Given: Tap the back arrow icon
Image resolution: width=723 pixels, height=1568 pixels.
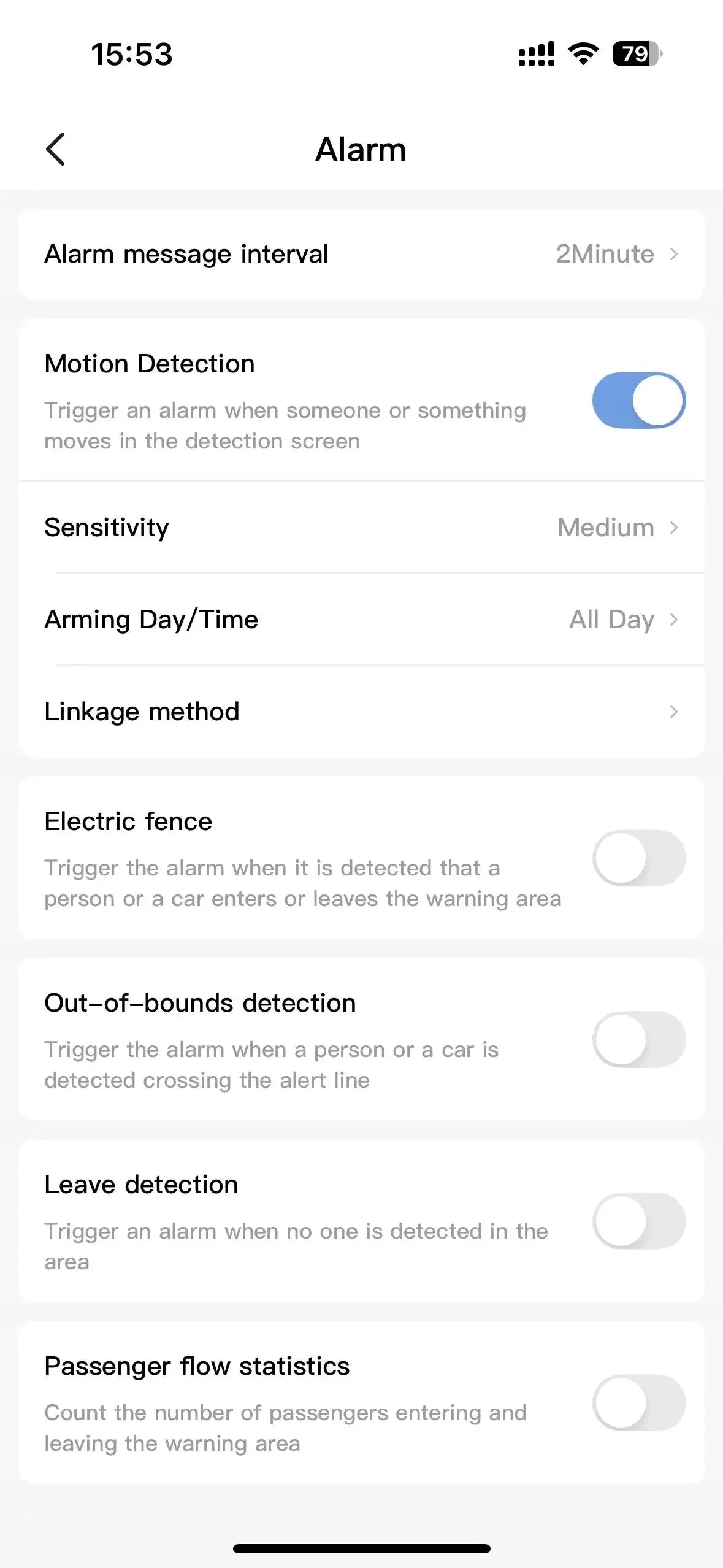Looking at the screenshot, I should [55, 149].
